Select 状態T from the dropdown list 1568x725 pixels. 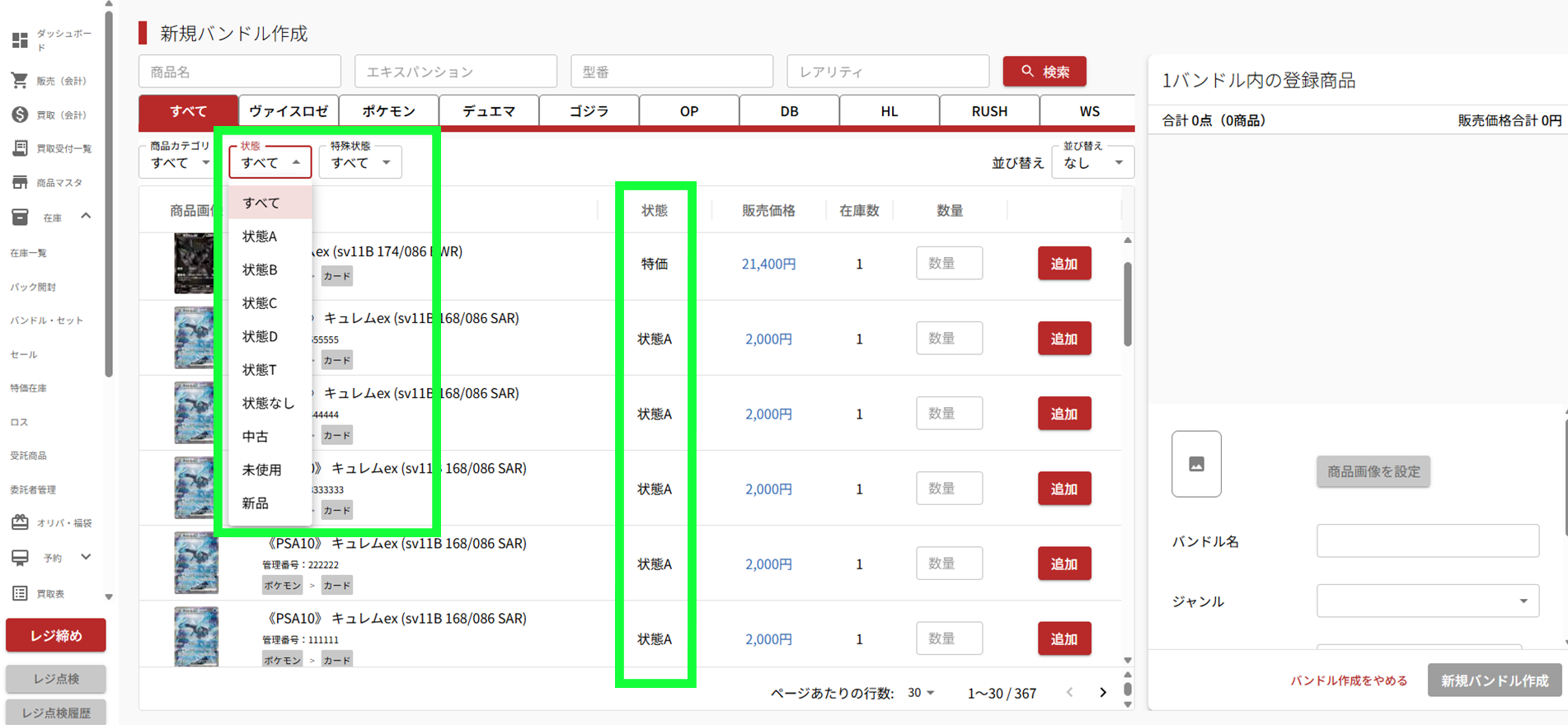[270, 370]
